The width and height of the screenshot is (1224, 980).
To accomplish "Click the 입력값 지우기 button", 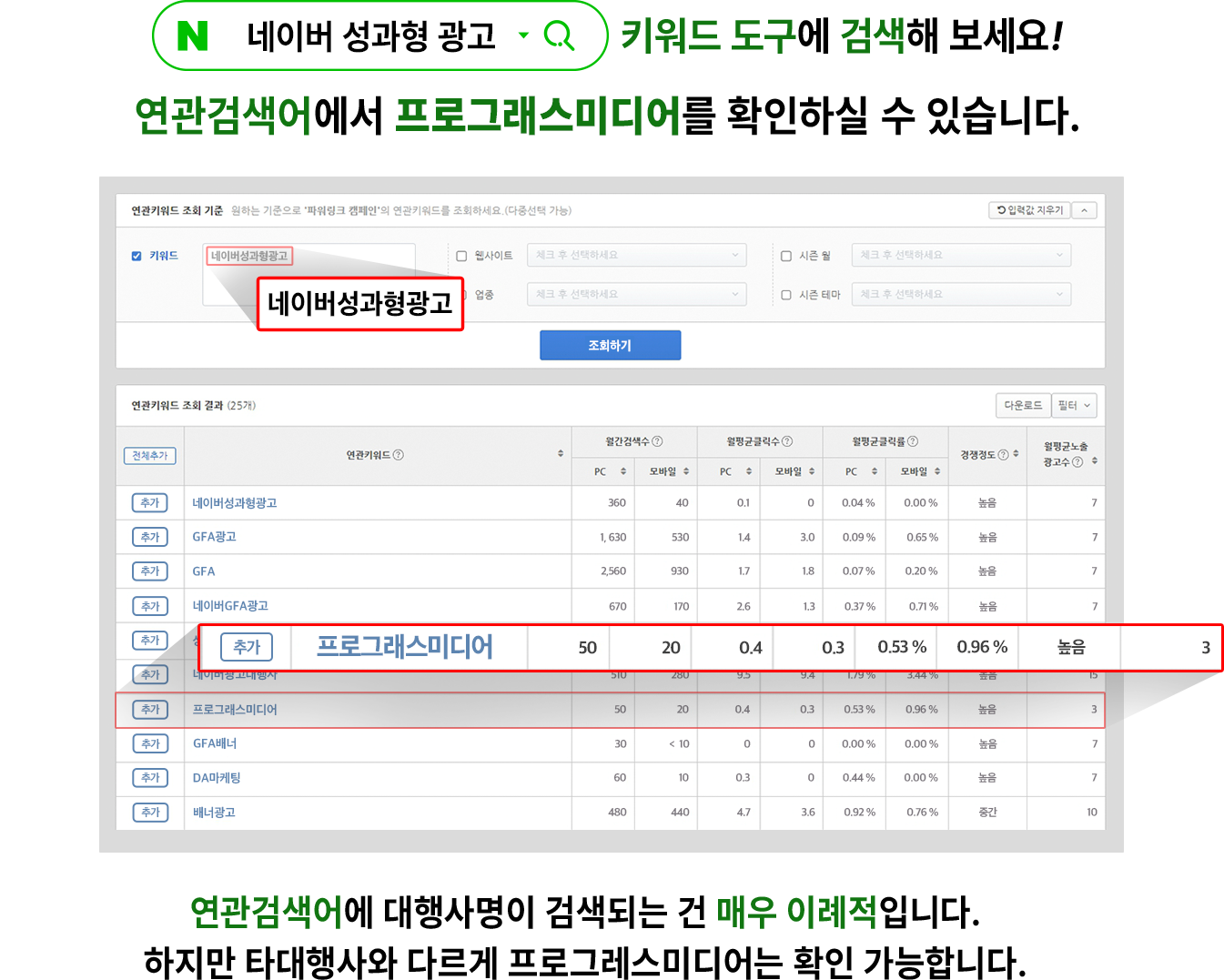I will tap(1029, 210).
